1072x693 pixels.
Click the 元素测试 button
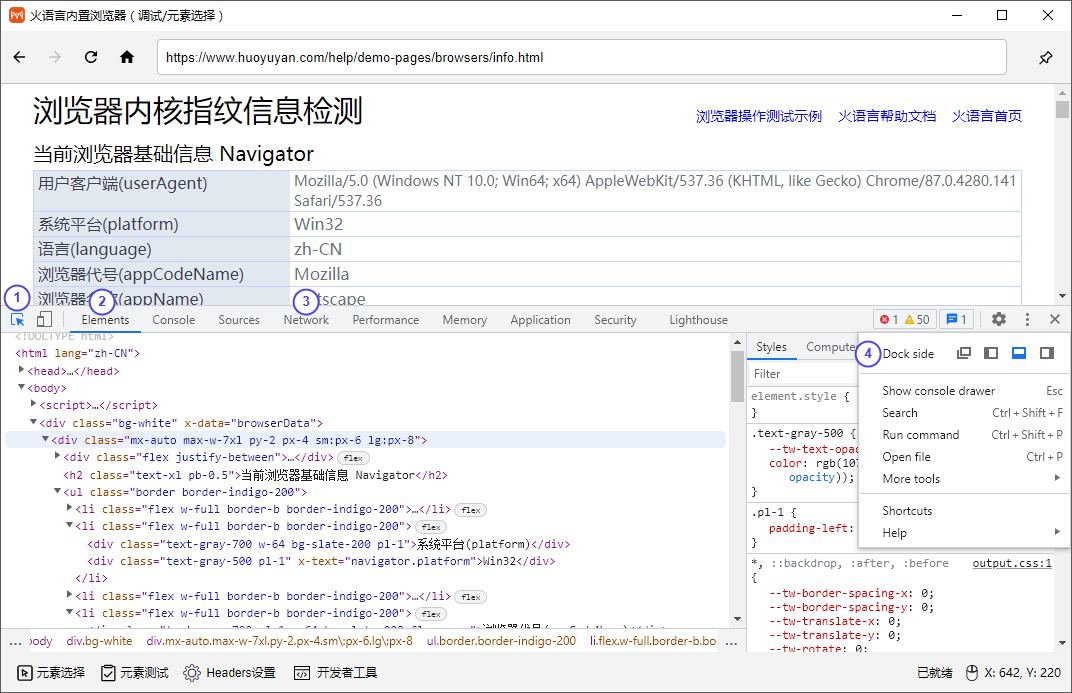point(135,672)
